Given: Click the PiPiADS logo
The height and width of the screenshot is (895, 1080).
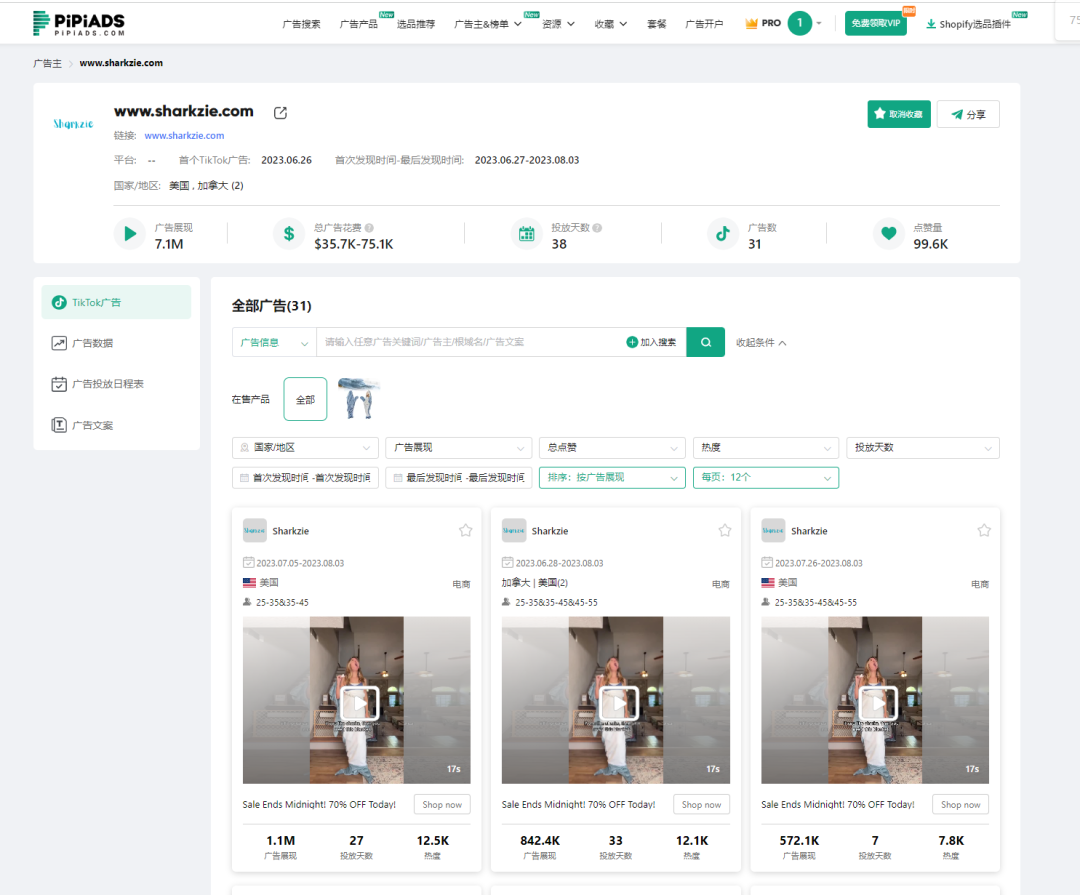Looking at the screenshot, I should click(79, 23).
